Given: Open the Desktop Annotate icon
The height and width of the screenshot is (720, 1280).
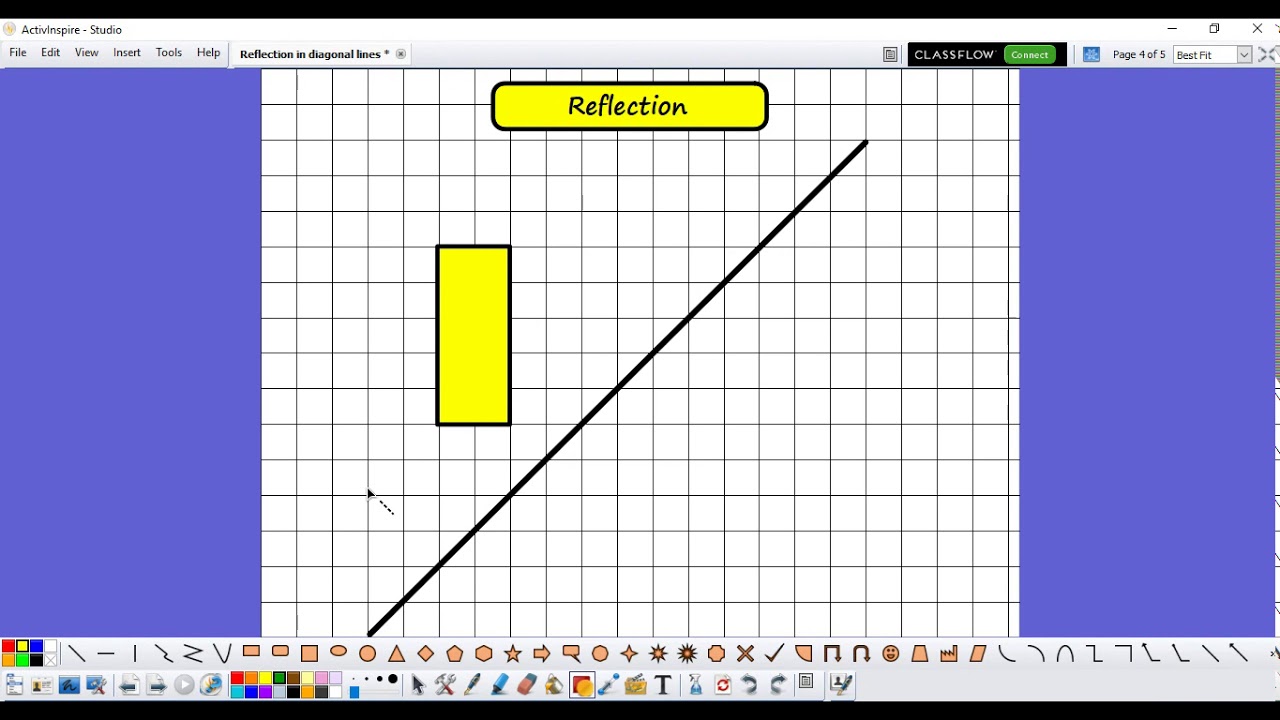Looking at the screenshot, I should tap(69, 685).
